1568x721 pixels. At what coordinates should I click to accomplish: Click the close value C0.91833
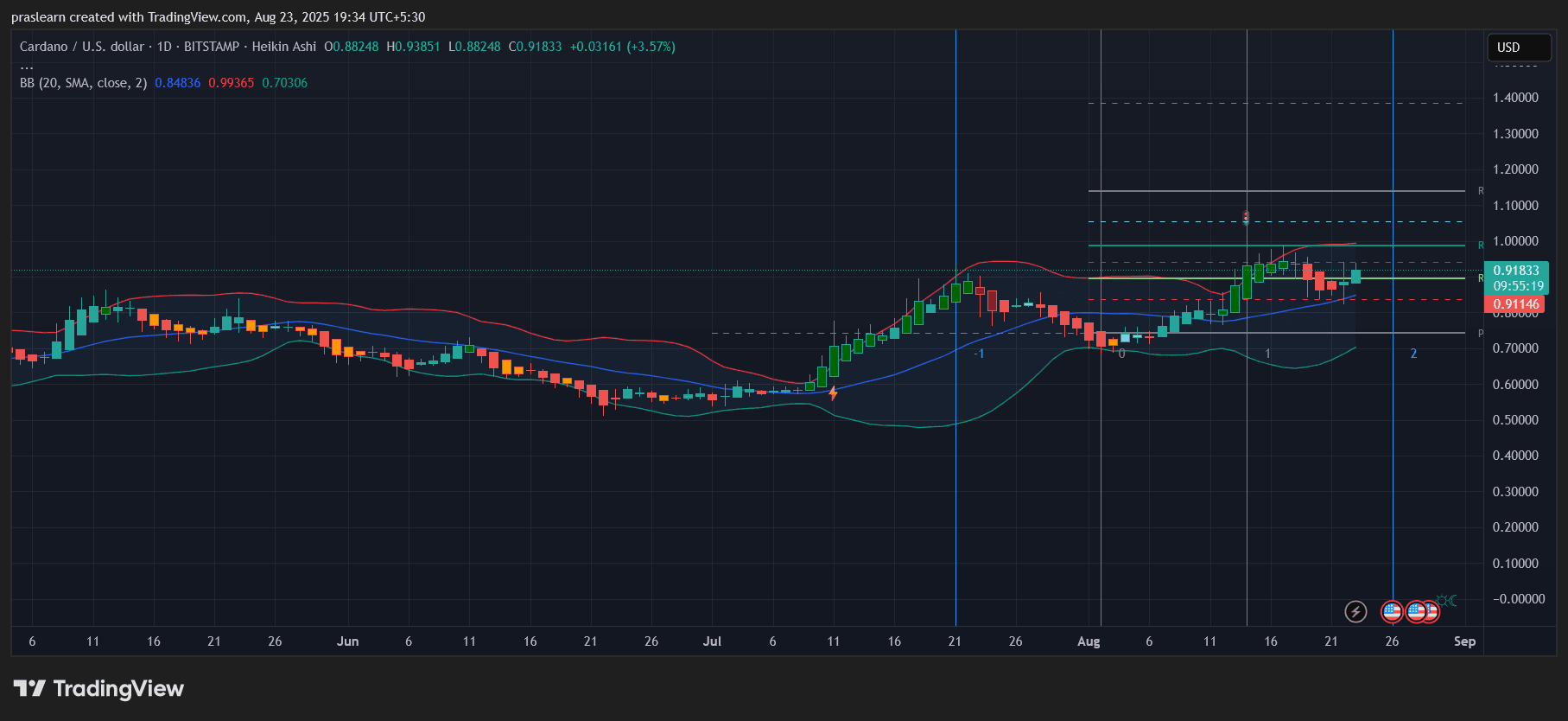[536, 47]
